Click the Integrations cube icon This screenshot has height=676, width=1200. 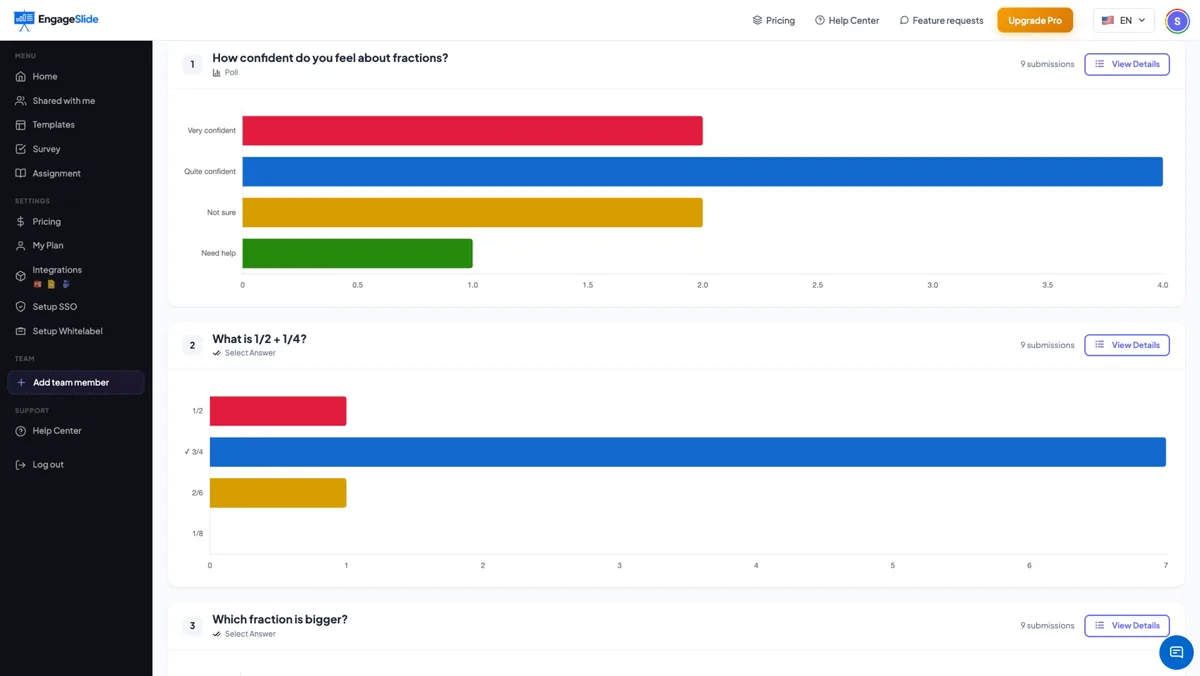coord(21,276)
